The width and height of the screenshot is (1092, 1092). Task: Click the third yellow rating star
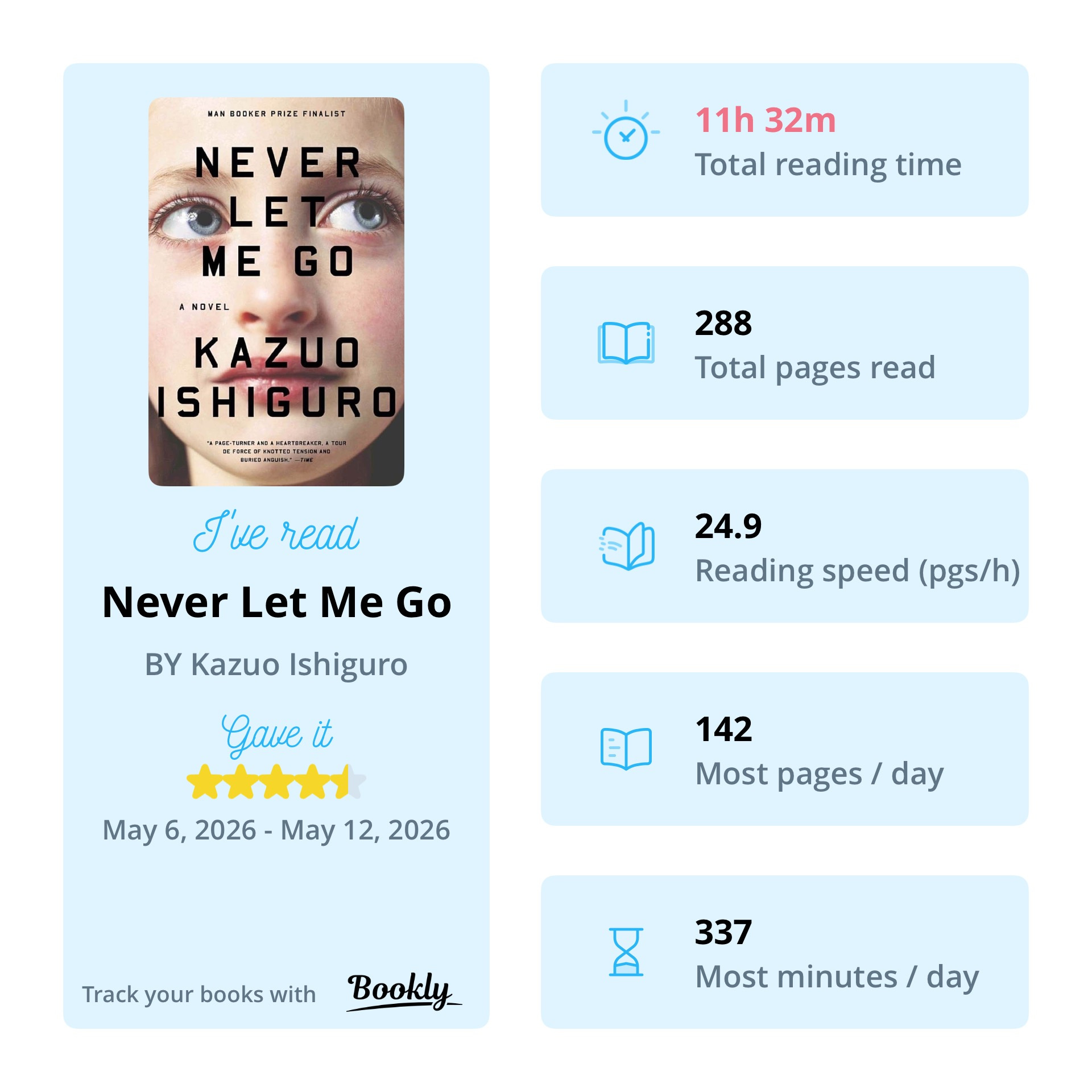[276, 781]
